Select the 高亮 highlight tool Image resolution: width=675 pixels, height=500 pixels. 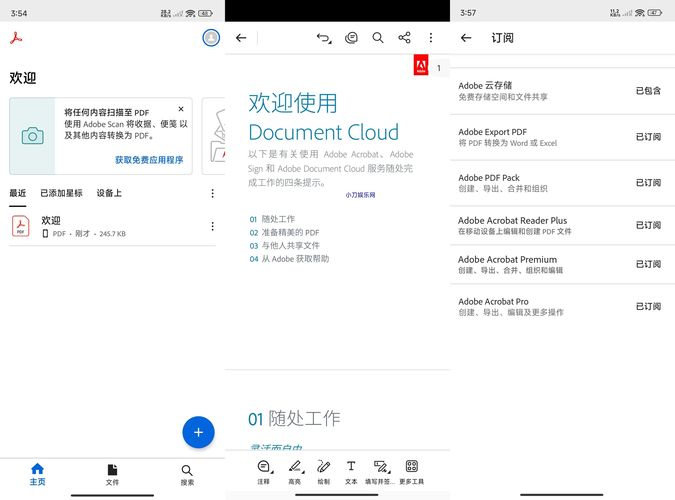(294, 472)
